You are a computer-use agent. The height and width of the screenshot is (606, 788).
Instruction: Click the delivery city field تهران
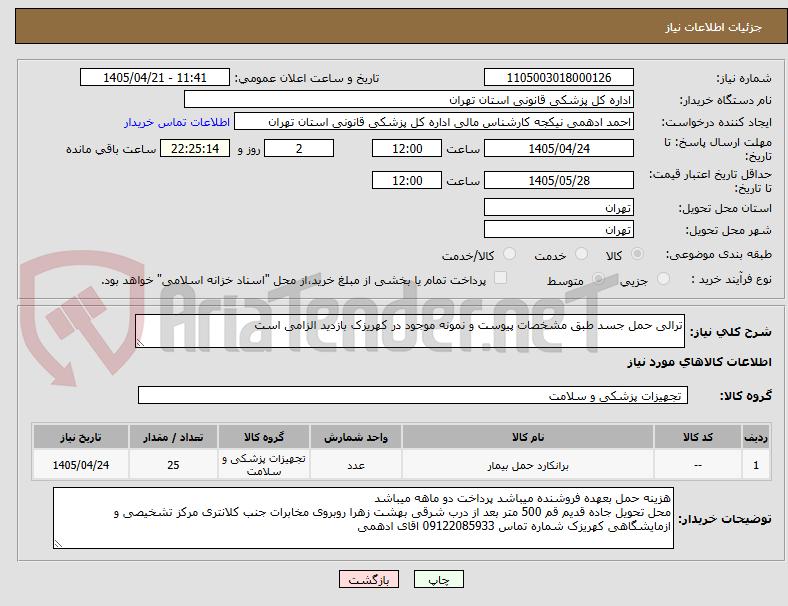[x=559, y=229]
